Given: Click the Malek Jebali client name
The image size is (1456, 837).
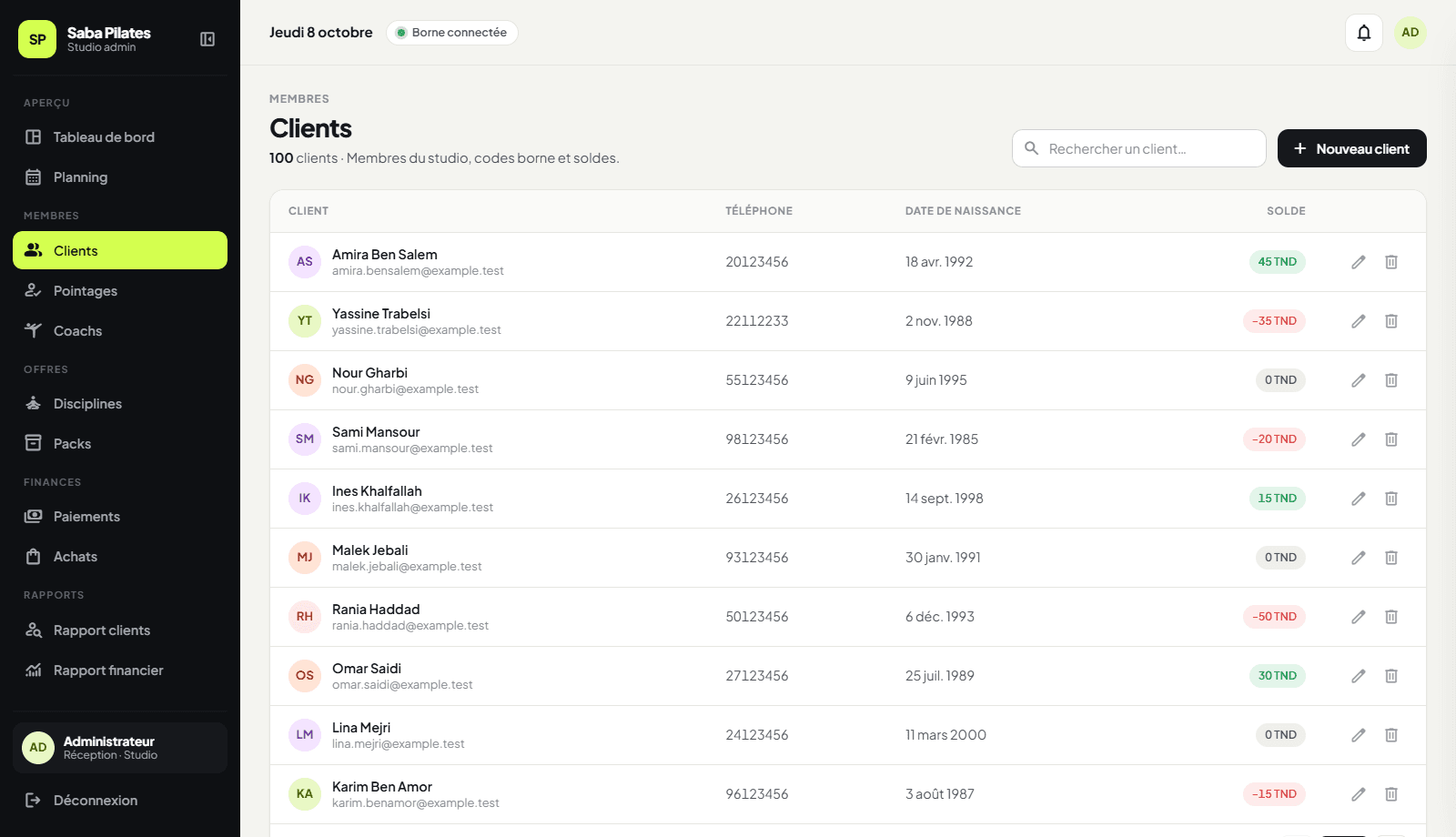Looking at the screenshot, I should [x=370, y=550].
